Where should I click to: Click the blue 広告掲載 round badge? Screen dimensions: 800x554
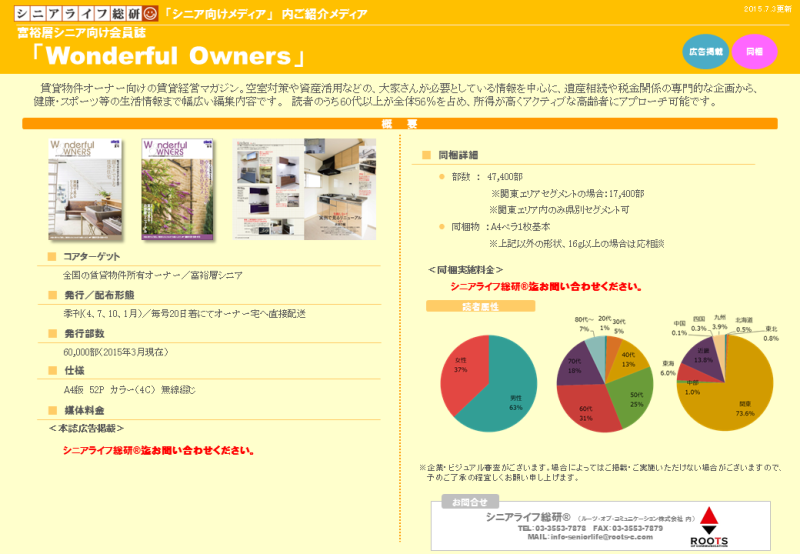point(706,52)
